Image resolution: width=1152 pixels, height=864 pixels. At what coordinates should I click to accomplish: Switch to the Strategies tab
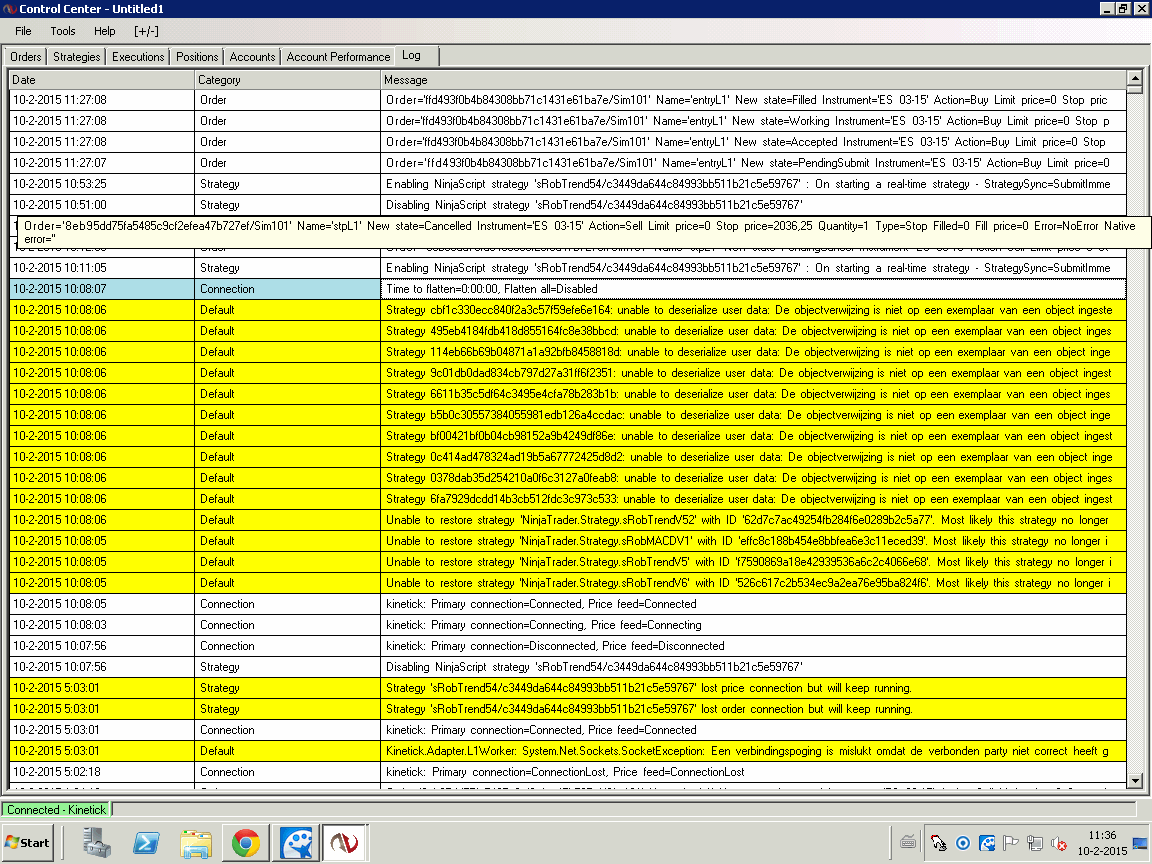coord(76,57)
